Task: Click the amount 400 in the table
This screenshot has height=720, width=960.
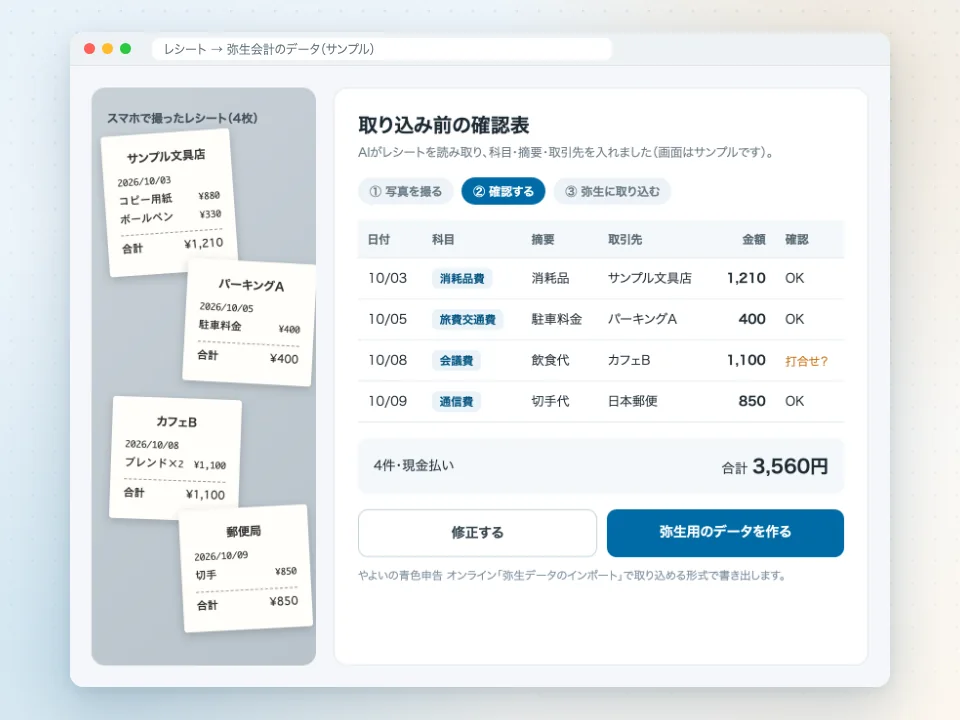Action: tap(752, 319)
